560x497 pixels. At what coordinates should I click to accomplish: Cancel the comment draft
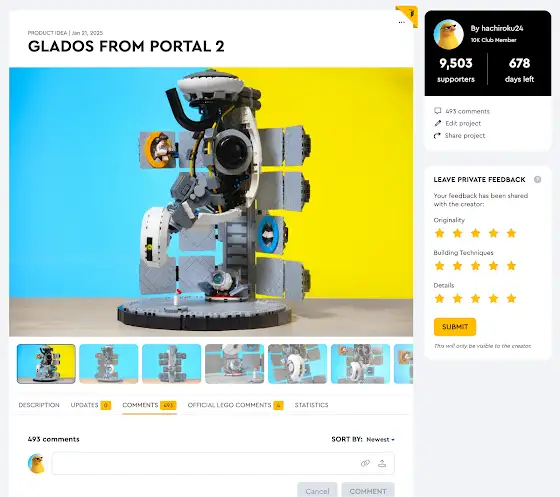(x=317, y=491)
